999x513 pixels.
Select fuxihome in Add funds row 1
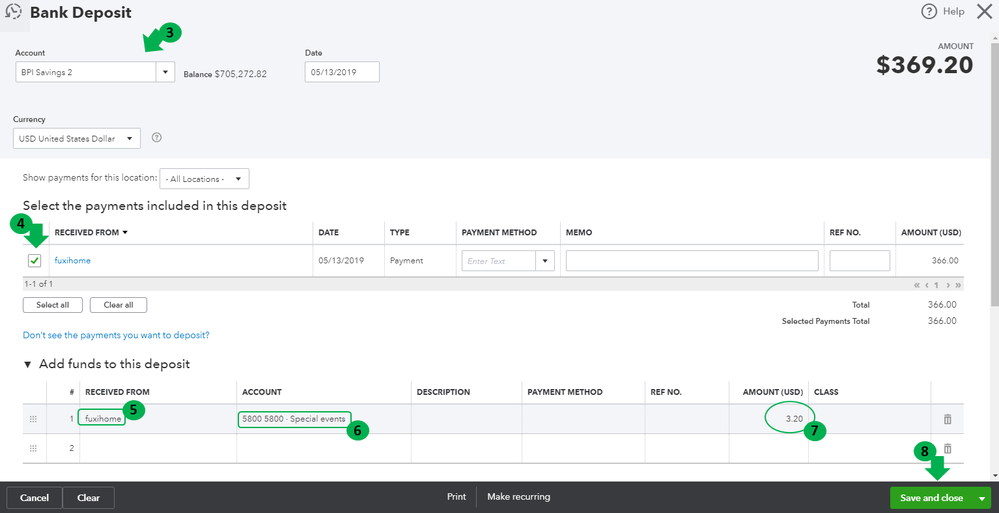pyautogui.click(x=102, y=419)
